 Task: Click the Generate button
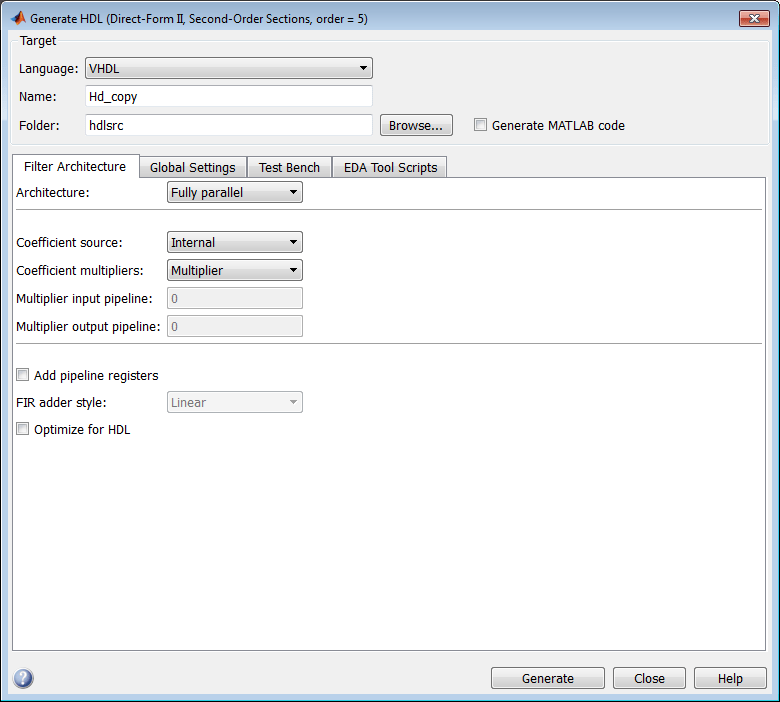[x=548, y=678]
